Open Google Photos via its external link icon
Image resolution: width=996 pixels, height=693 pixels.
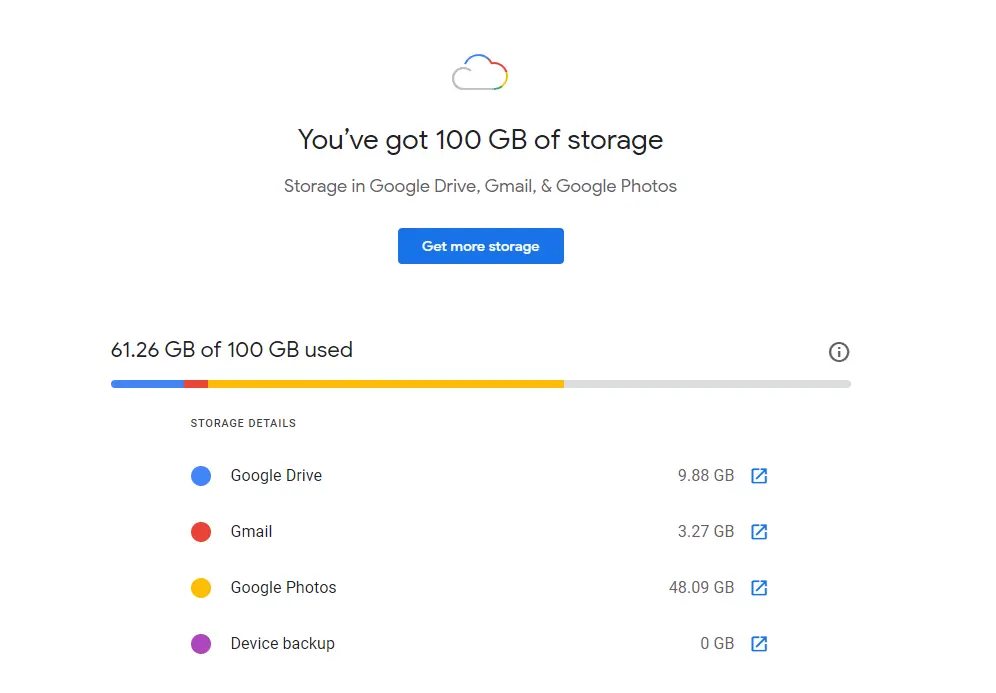(x=759, y=587)
